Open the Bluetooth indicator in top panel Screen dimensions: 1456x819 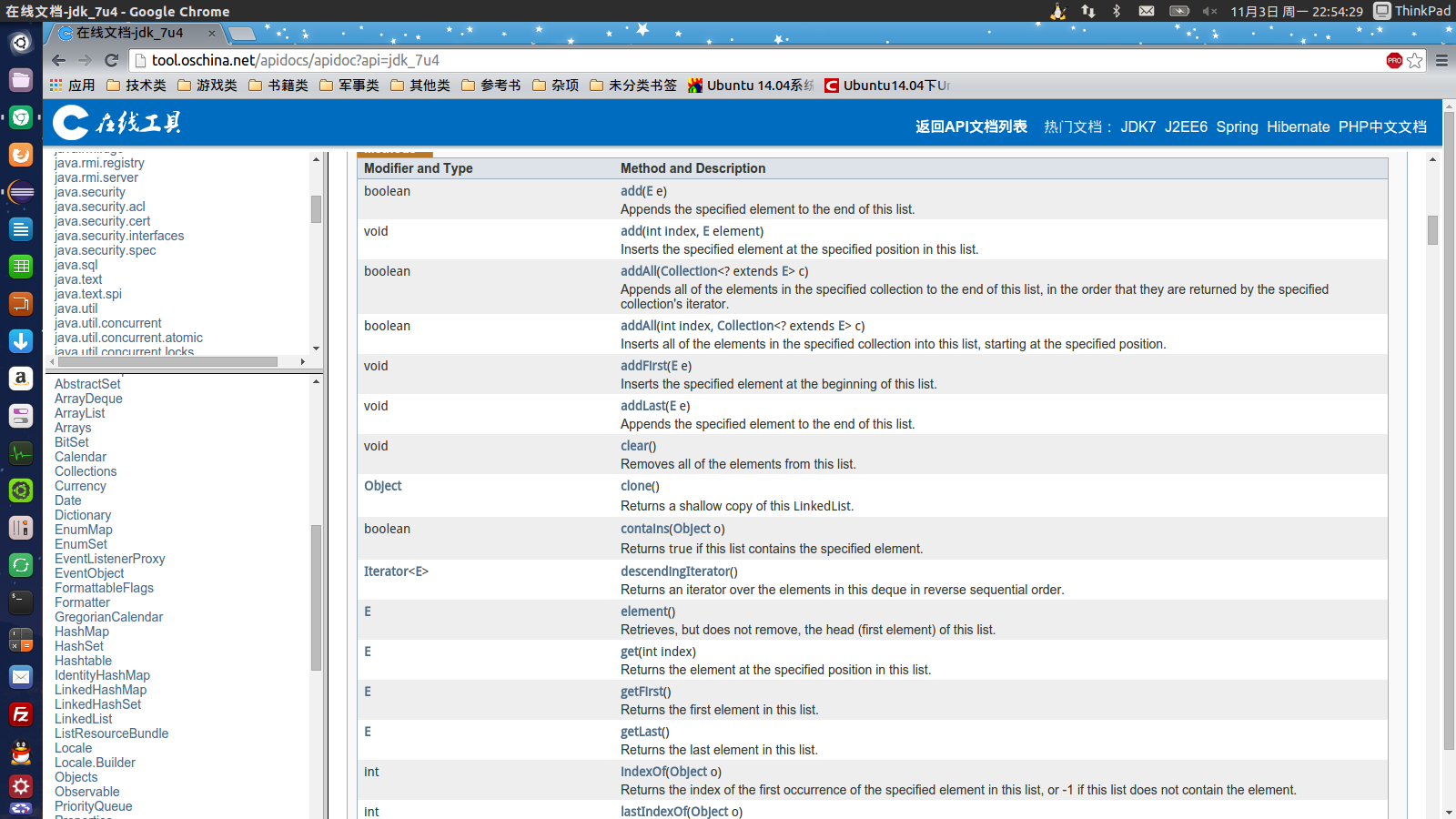pos(1117,11)
